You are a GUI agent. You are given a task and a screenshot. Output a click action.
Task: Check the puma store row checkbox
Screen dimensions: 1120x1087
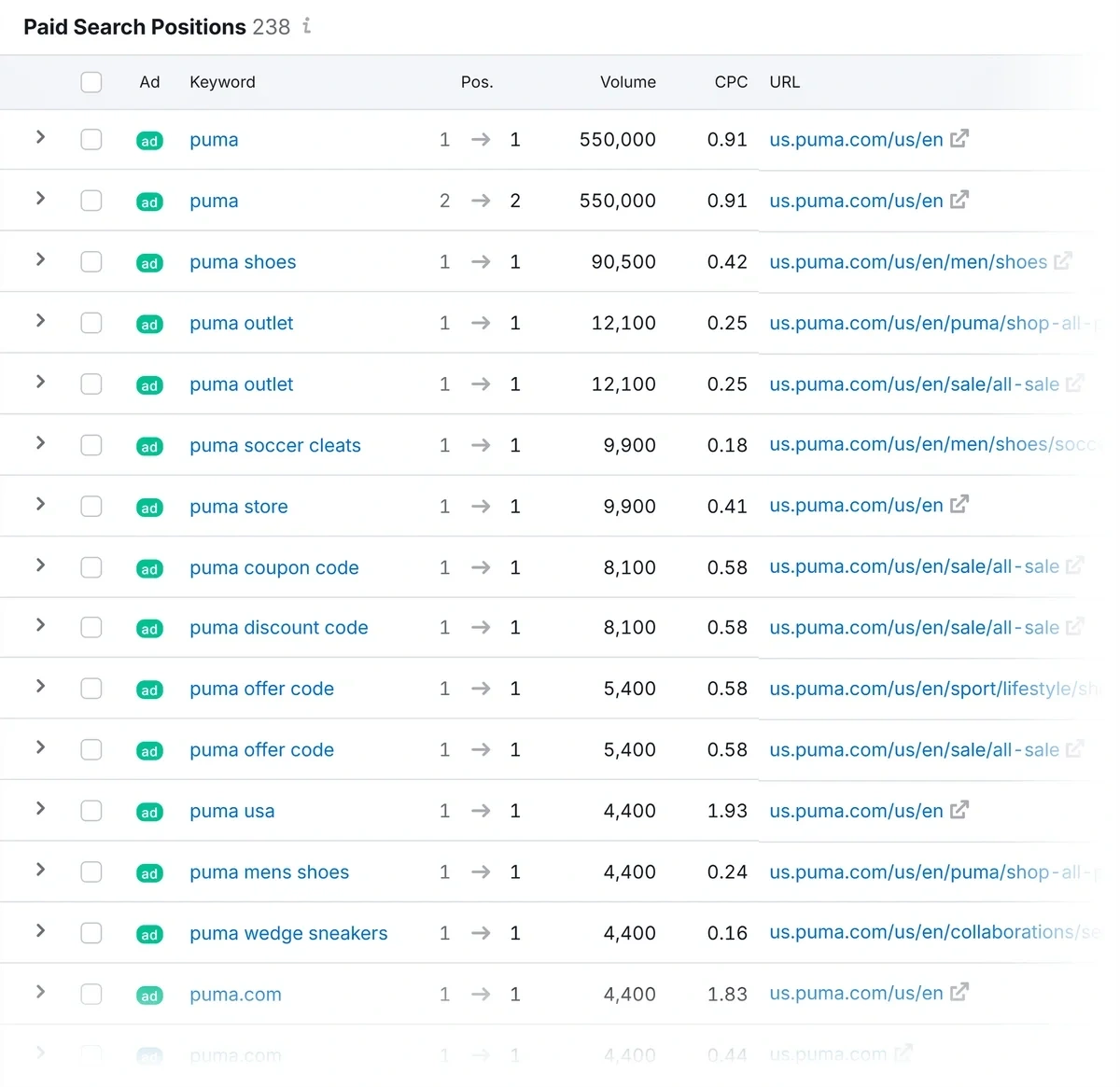pos(91,506)
